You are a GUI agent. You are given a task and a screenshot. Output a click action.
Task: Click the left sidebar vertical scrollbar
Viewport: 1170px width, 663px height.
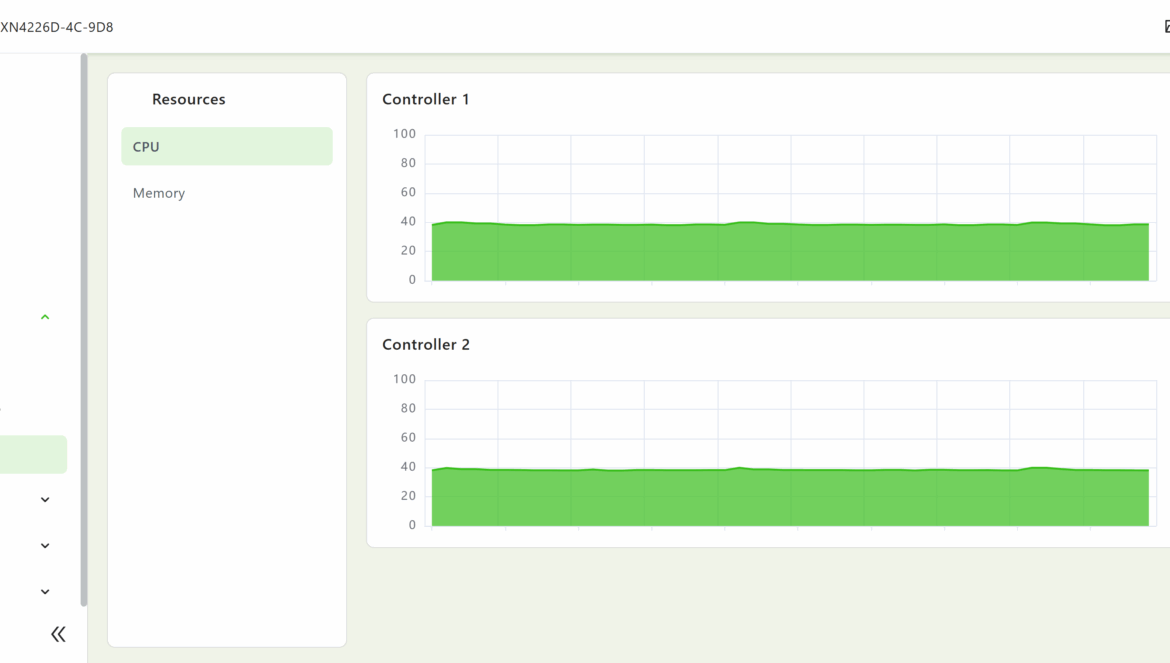(84, 330)
